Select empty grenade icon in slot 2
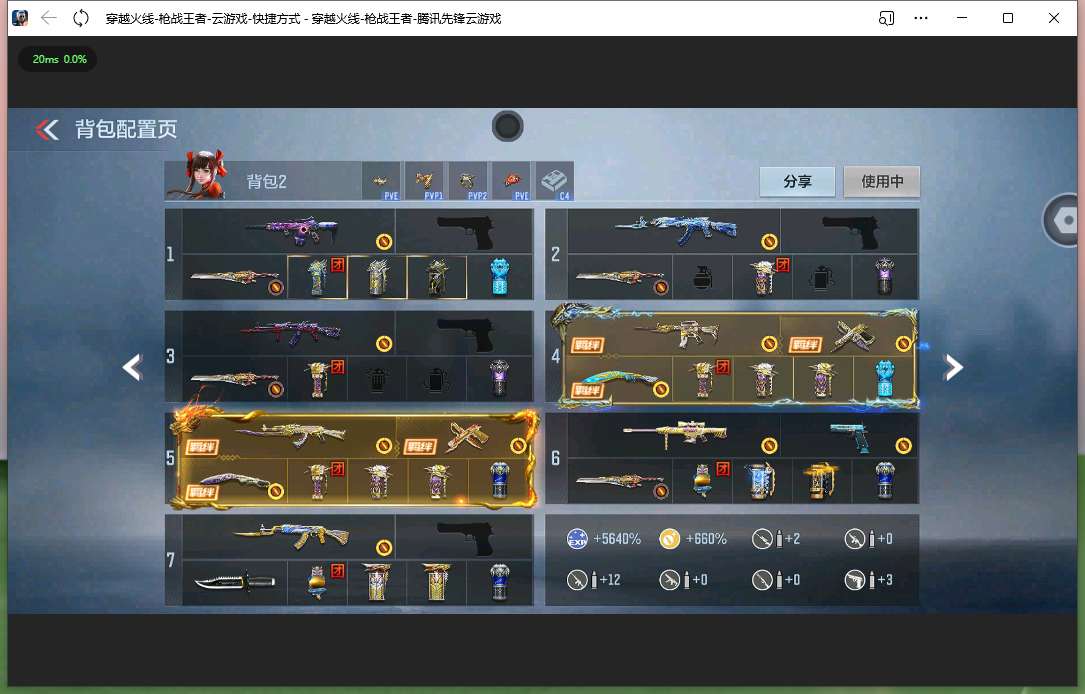Image resolution: width=1085 pixels, height=694 pixels. point(702,277)
